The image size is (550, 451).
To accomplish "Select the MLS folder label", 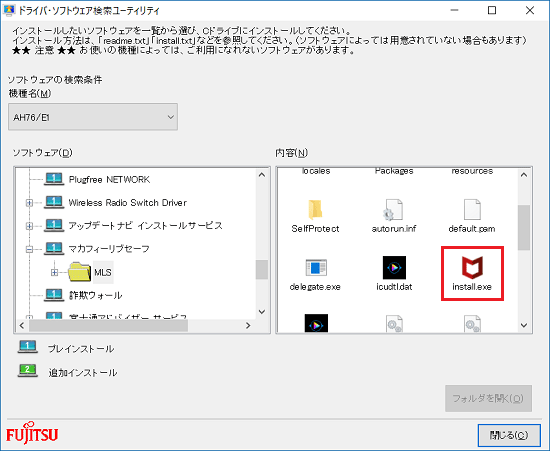I will tap(103, 272).
